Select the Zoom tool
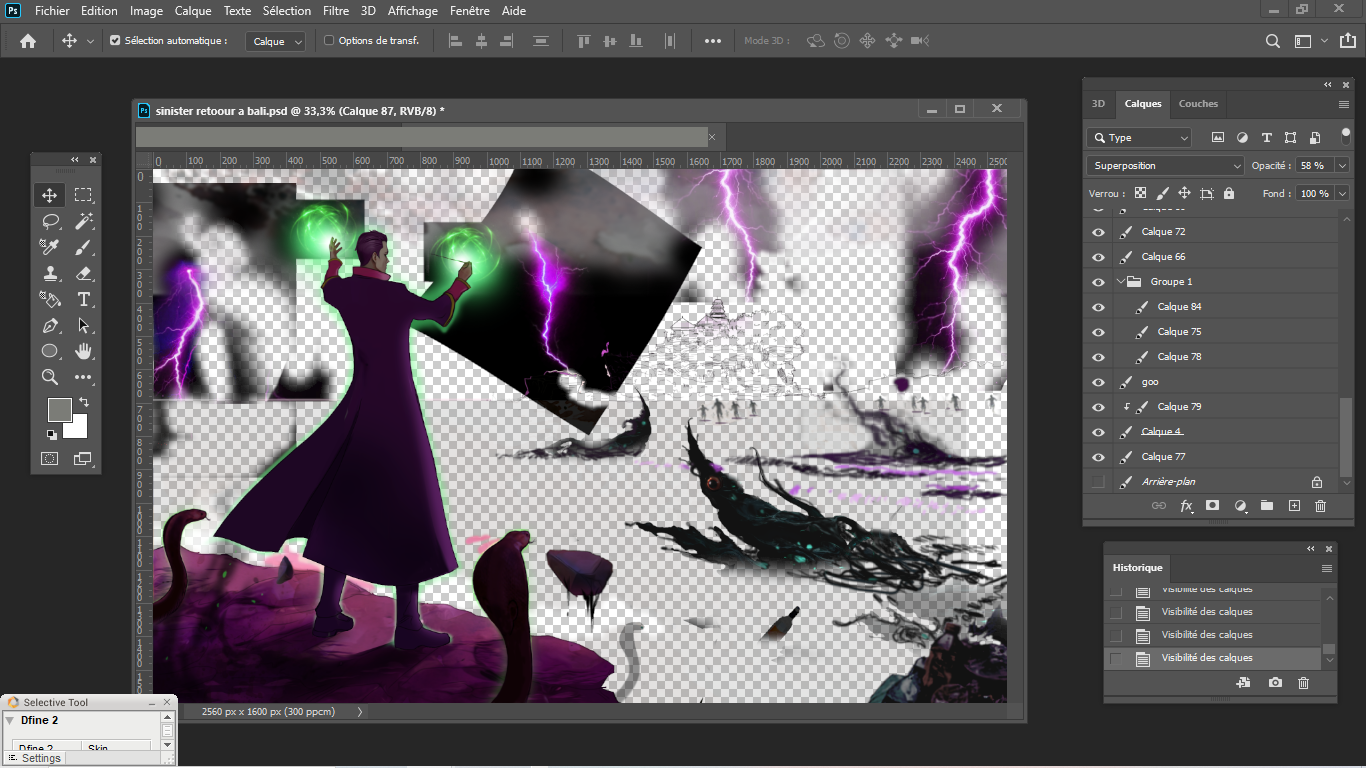The height and width of the screenshot is (768, 1366). (x=49, y=377)
